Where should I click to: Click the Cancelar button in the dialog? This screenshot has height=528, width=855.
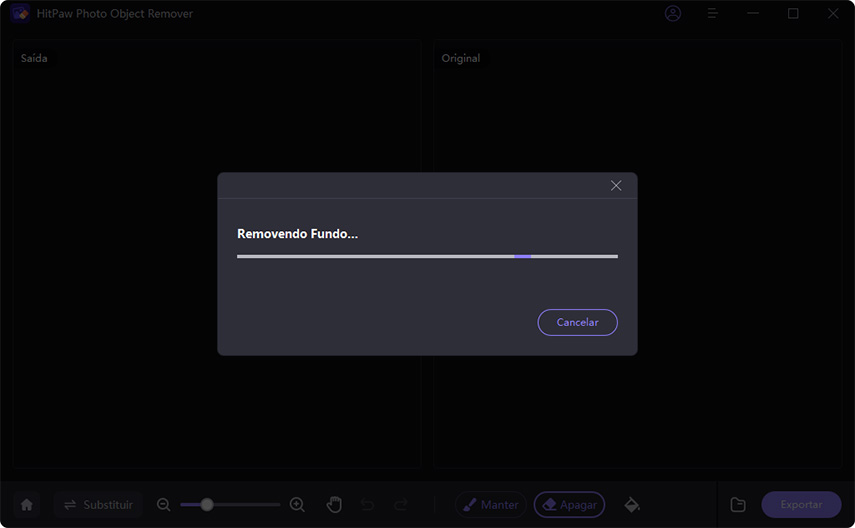tap(577, 322)
